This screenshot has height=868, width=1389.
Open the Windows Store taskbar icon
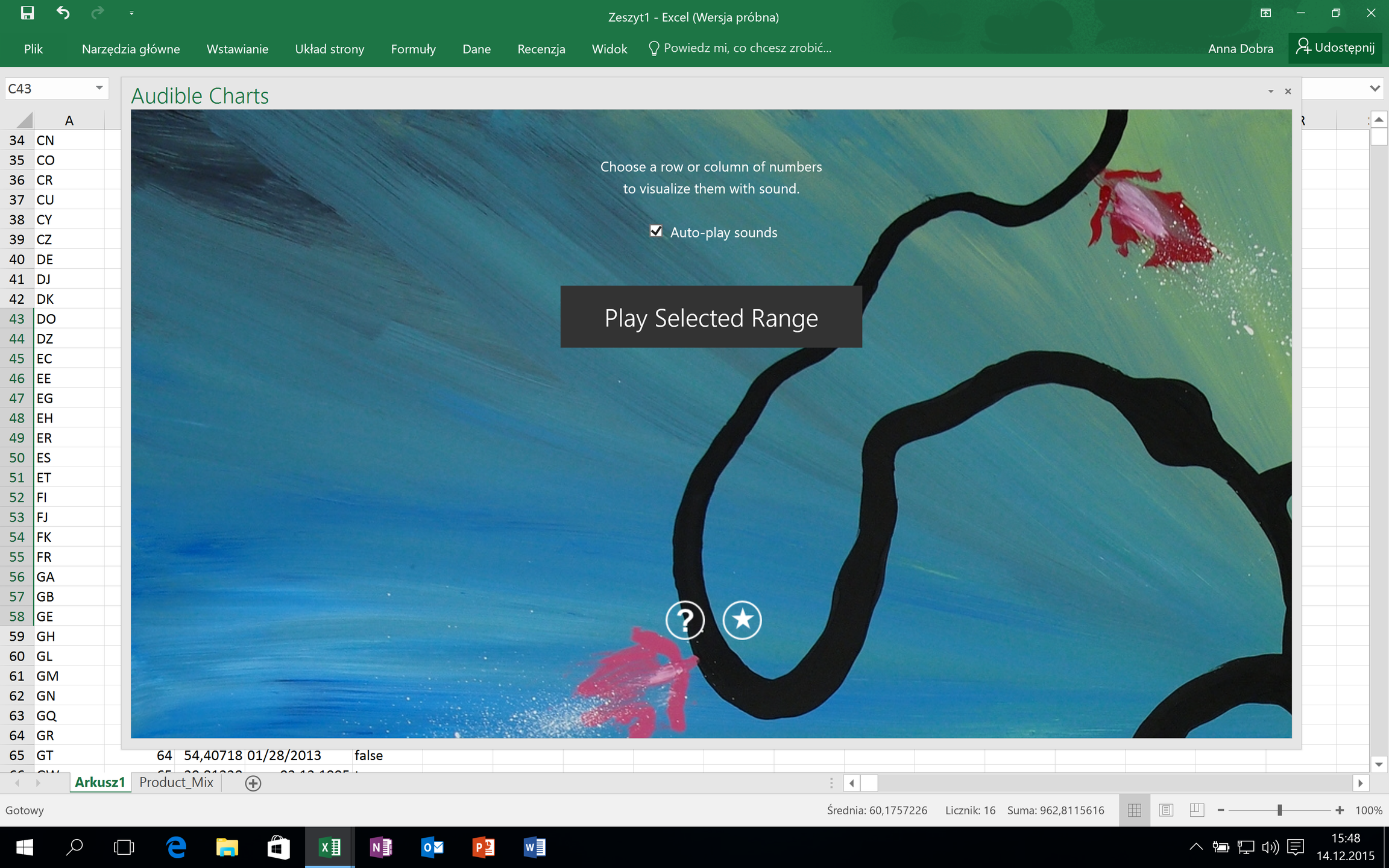(279, 848)
